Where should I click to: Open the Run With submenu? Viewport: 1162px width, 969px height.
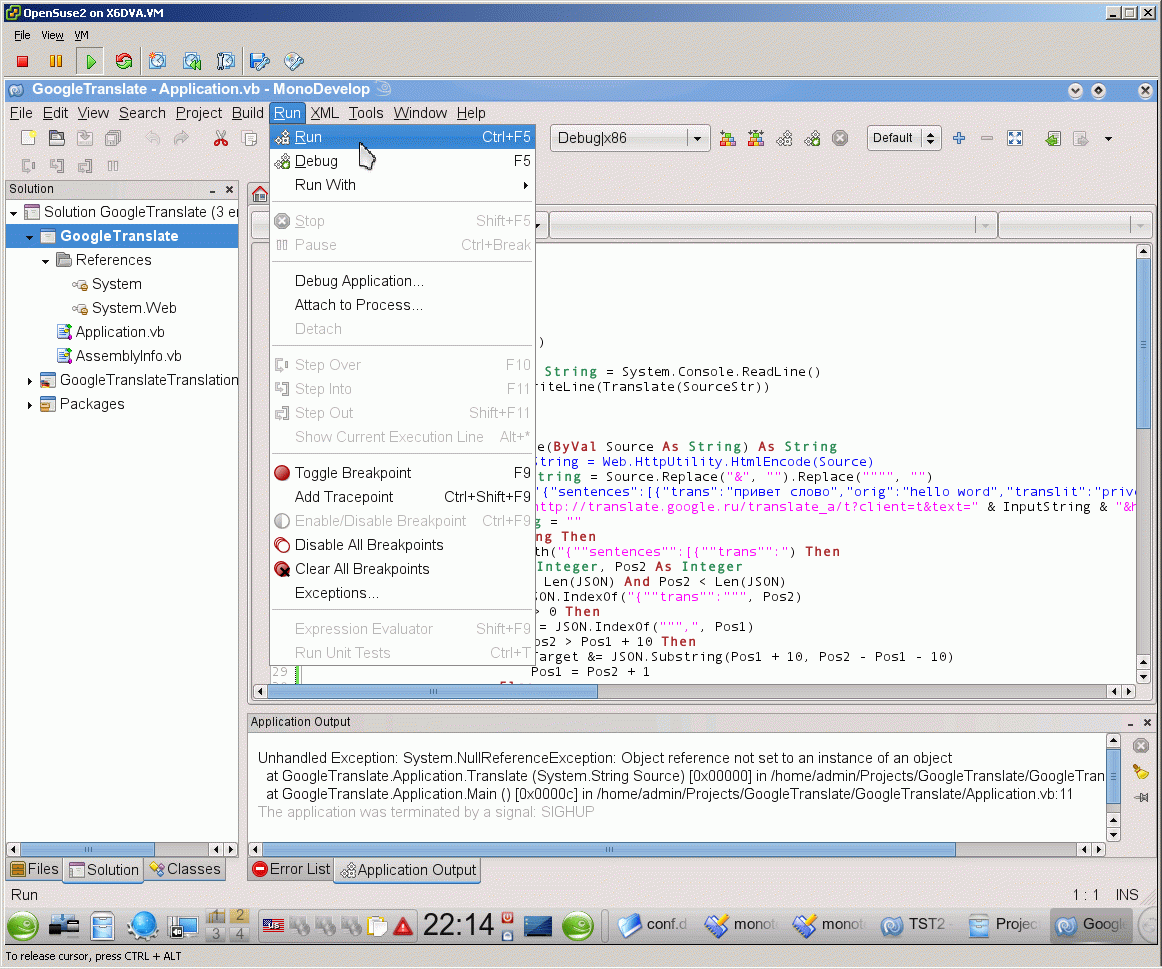[402, 185]
